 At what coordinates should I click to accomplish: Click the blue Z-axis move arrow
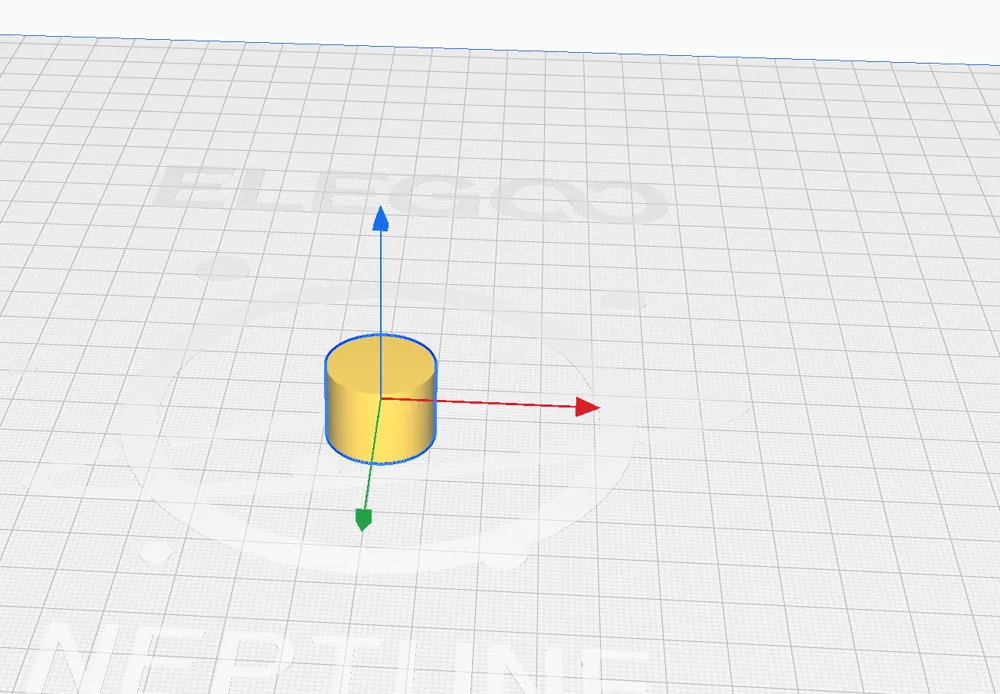pos(381,218)
